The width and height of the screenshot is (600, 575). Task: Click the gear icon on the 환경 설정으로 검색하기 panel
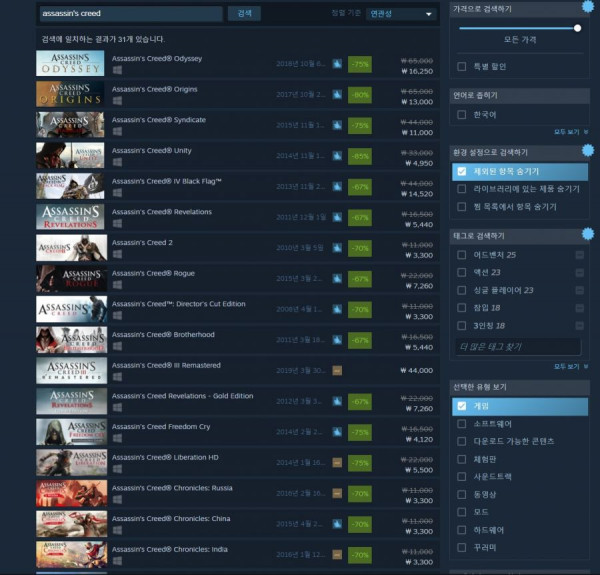[588, 150]
